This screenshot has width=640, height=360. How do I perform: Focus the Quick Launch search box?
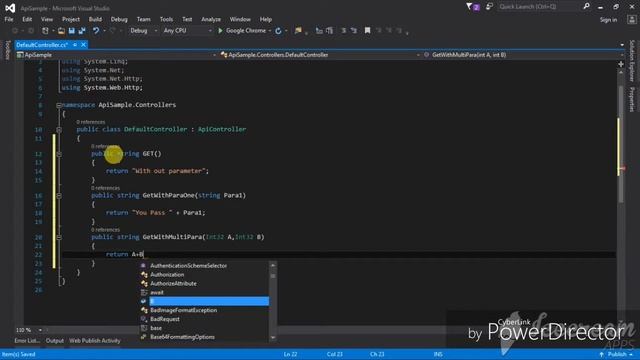[x=539, y=7]
